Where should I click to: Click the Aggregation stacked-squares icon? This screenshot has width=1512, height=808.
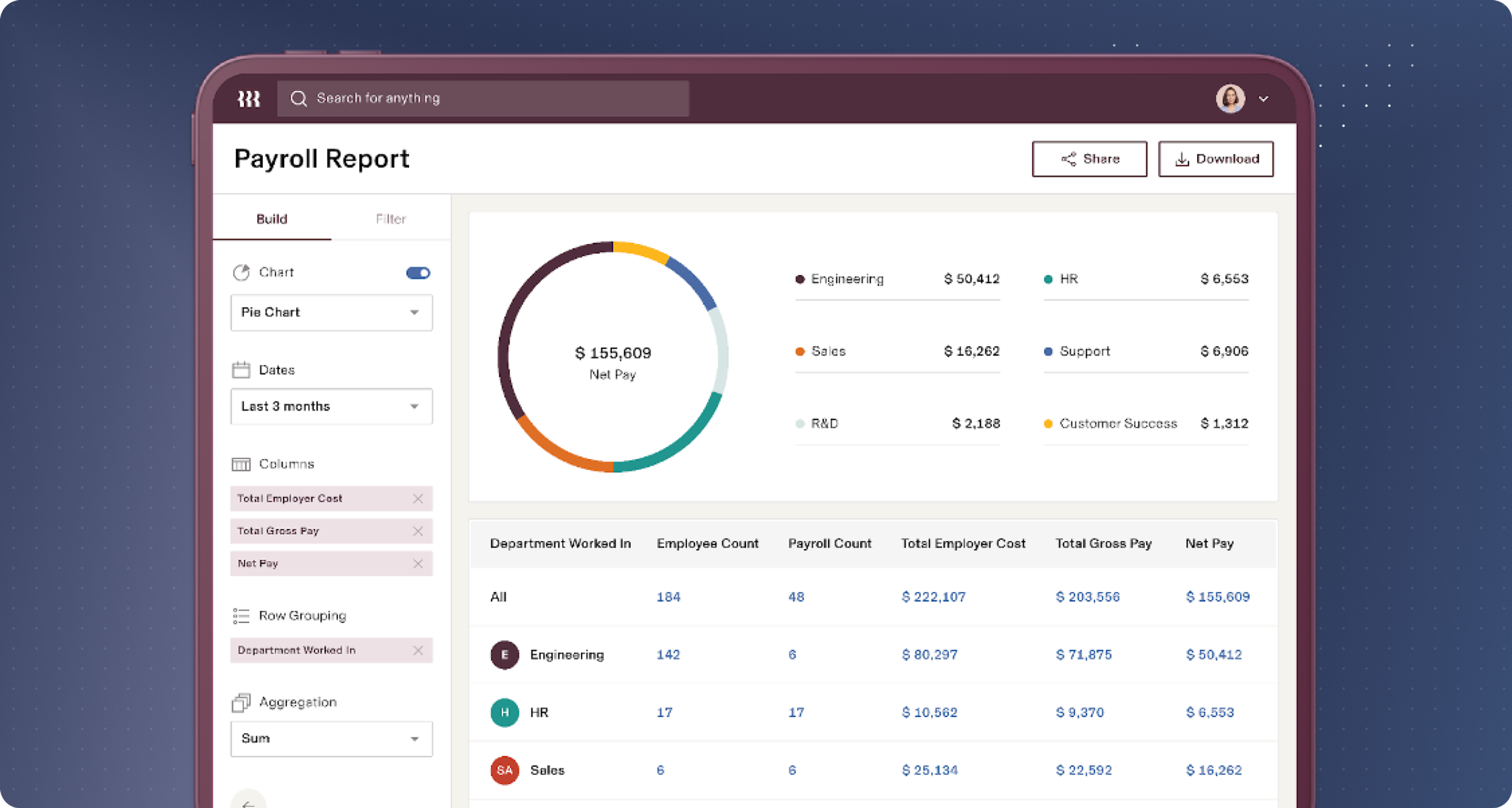pos(241,702)
